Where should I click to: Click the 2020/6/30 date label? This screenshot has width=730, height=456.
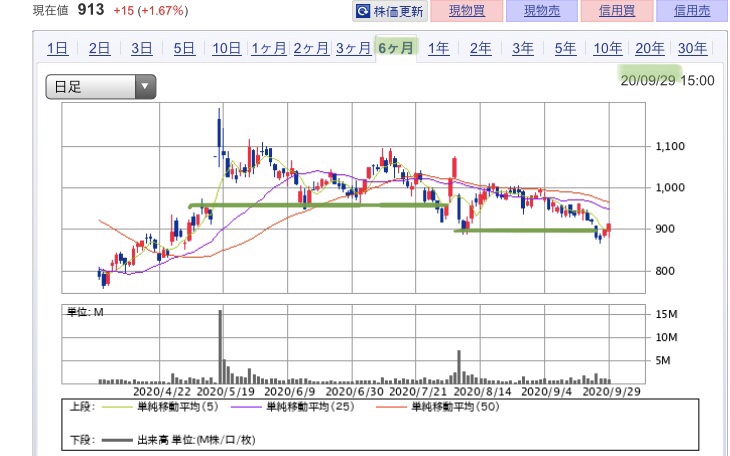point(354,391)
